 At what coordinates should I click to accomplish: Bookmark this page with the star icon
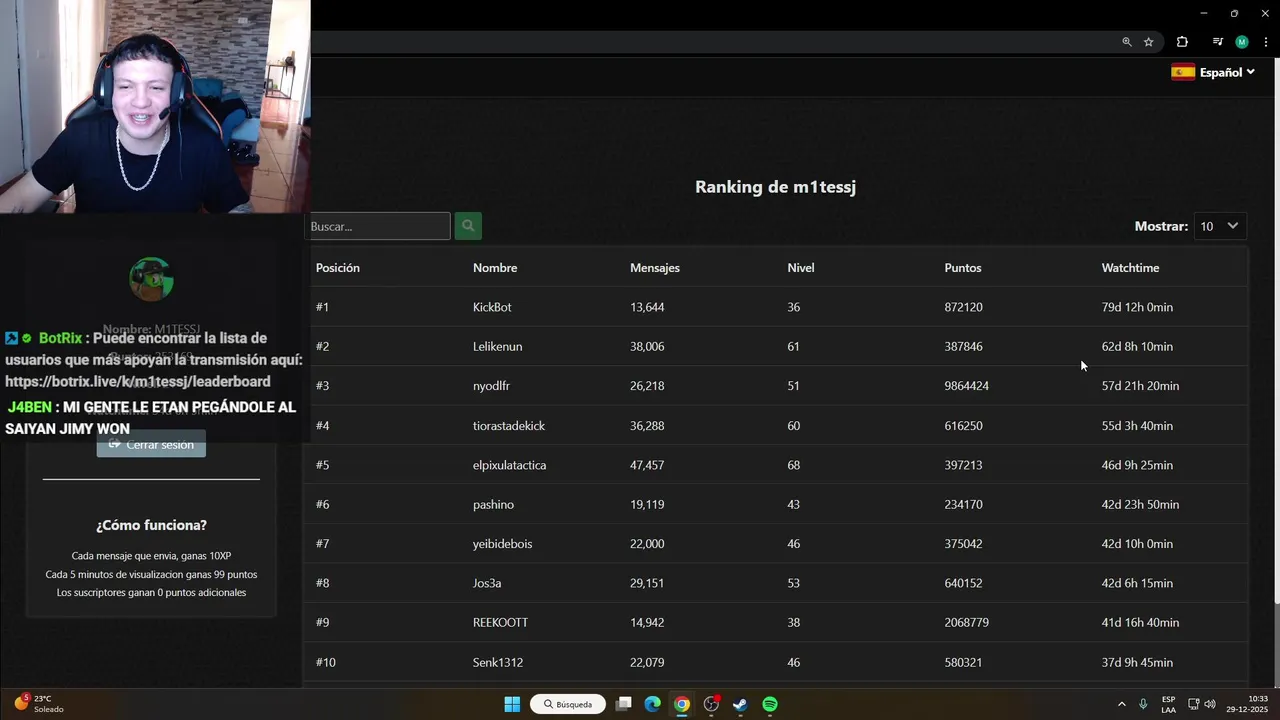click(x=1149, y=42)
